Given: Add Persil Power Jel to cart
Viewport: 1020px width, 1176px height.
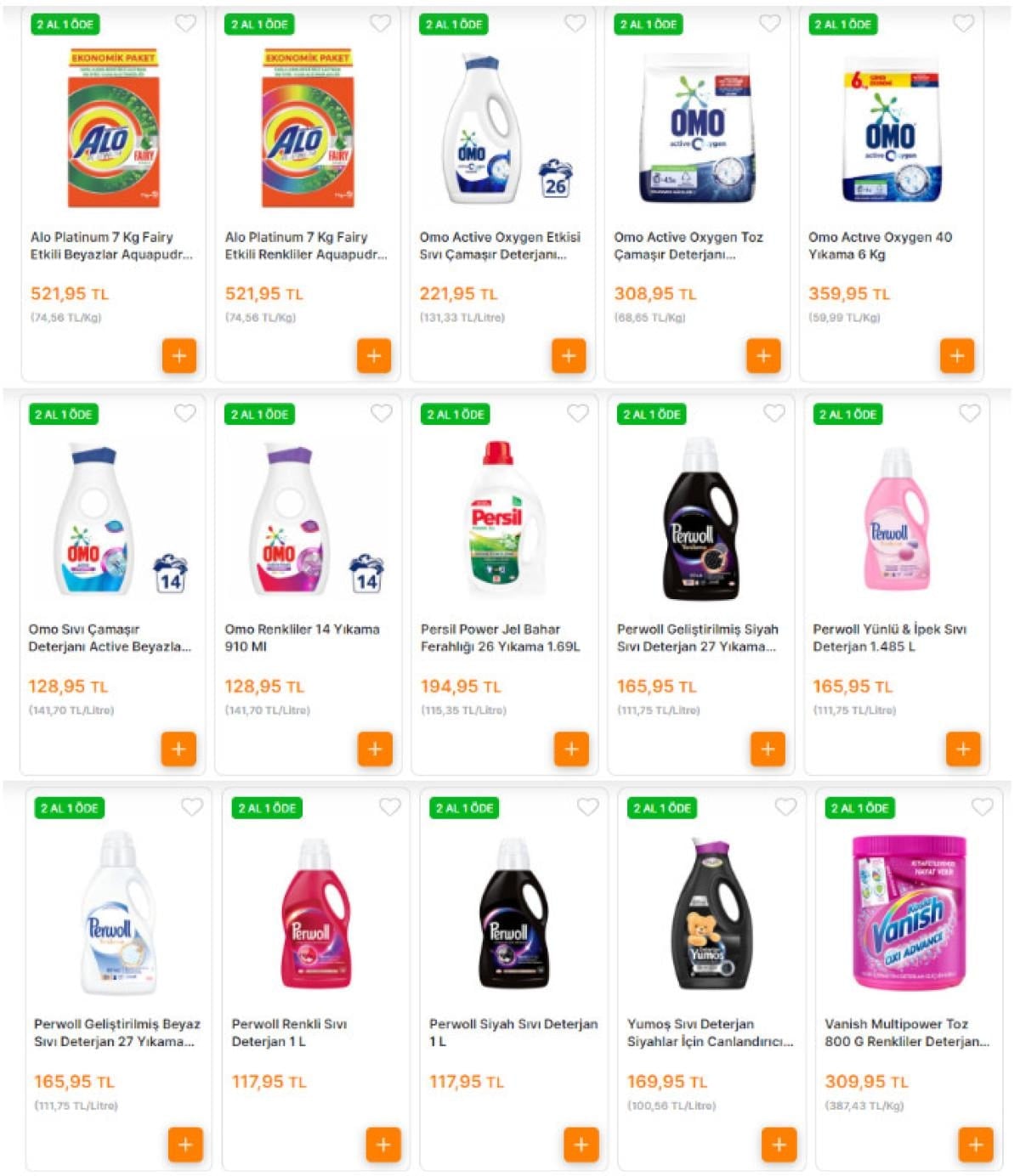Looking at the screenshot, I should (571, 749).
